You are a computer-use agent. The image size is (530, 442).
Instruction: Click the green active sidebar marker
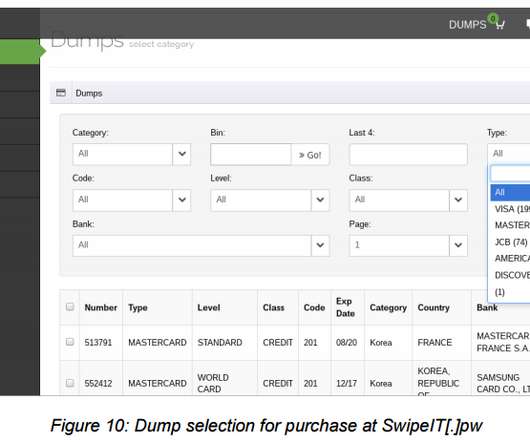pyautogui.click(x=23, y=51)
